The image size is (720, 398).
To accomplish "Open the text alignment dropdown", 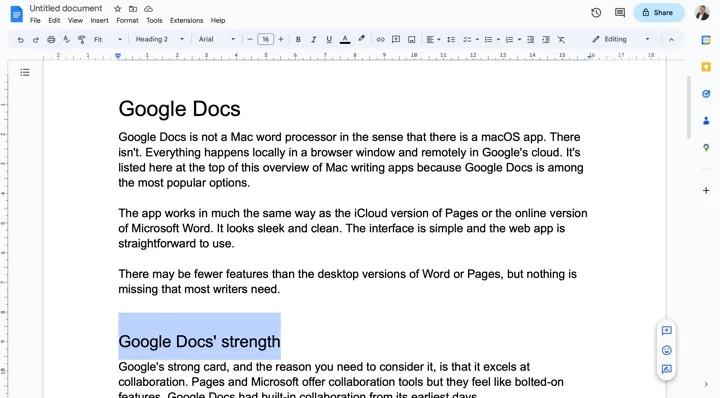I will pyautogui.click(x=433, y=39).
